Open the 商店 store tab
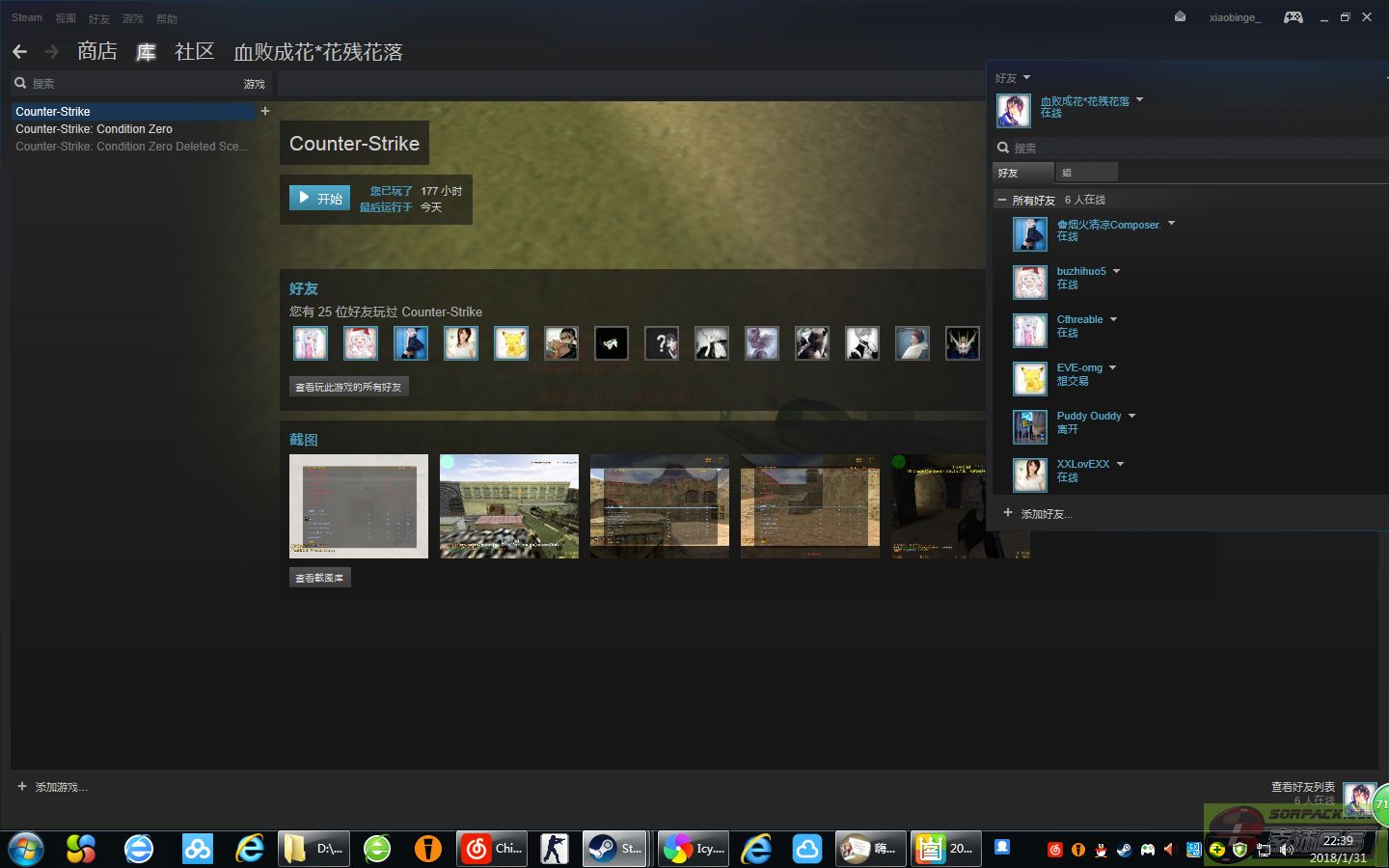 (x=97, y=52)
